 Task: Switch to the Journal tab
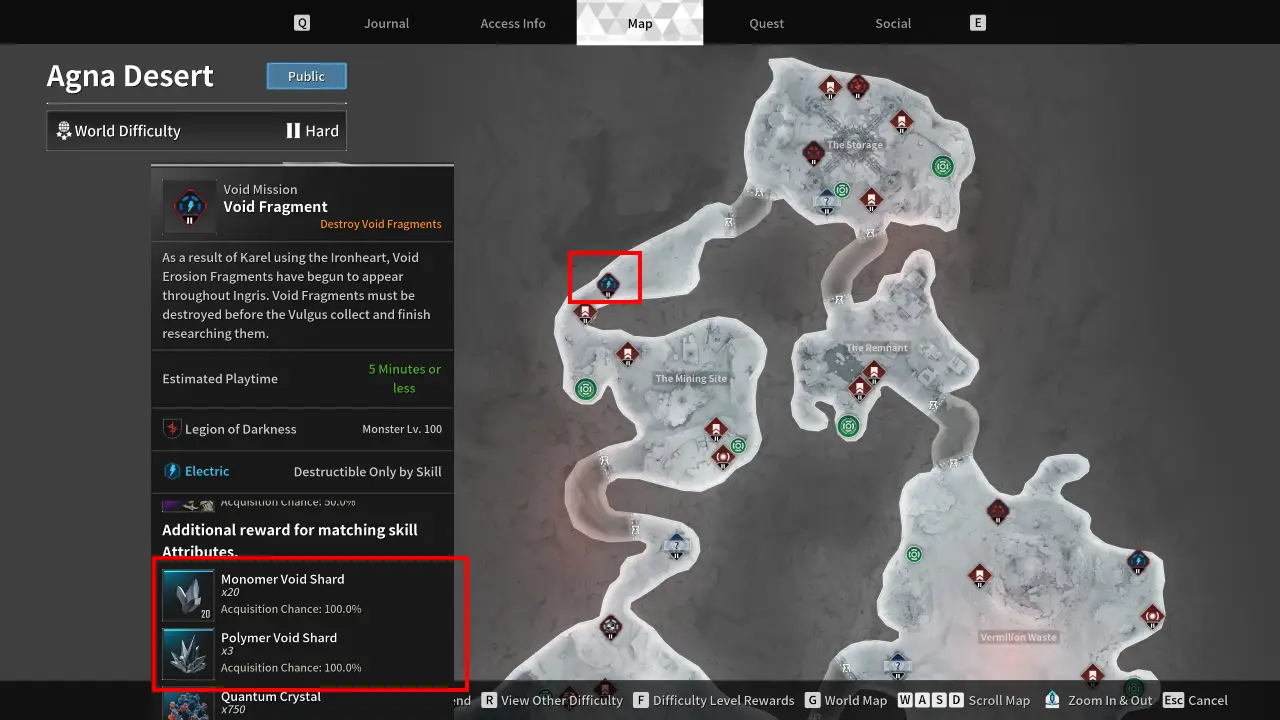point(387,23)
